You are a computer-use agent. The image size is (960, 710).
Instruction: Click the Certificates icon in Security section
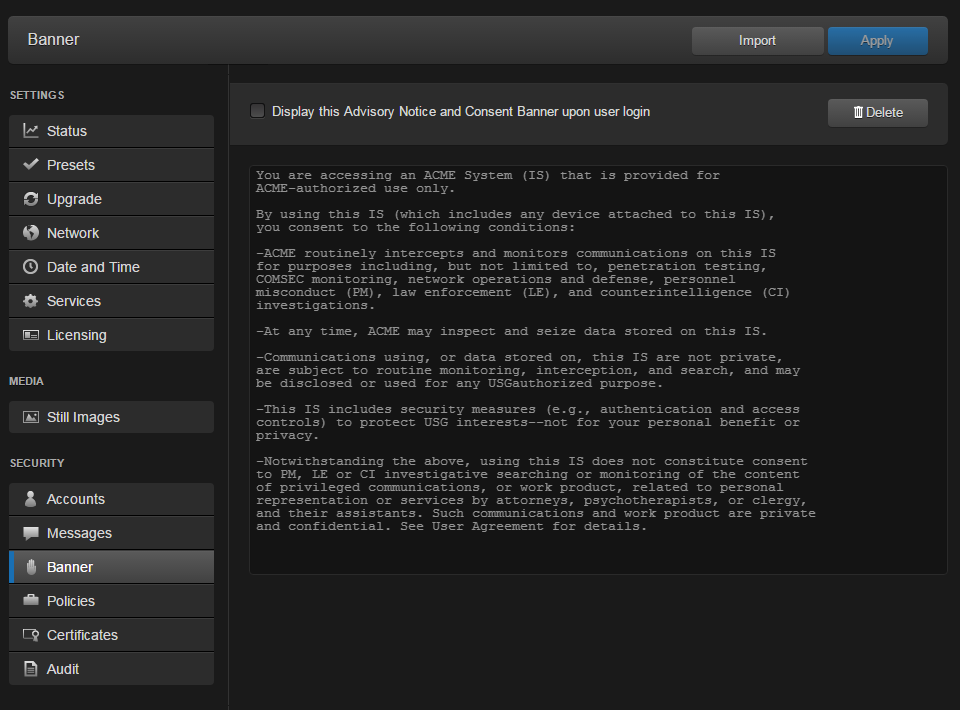(x=31, y=635)
